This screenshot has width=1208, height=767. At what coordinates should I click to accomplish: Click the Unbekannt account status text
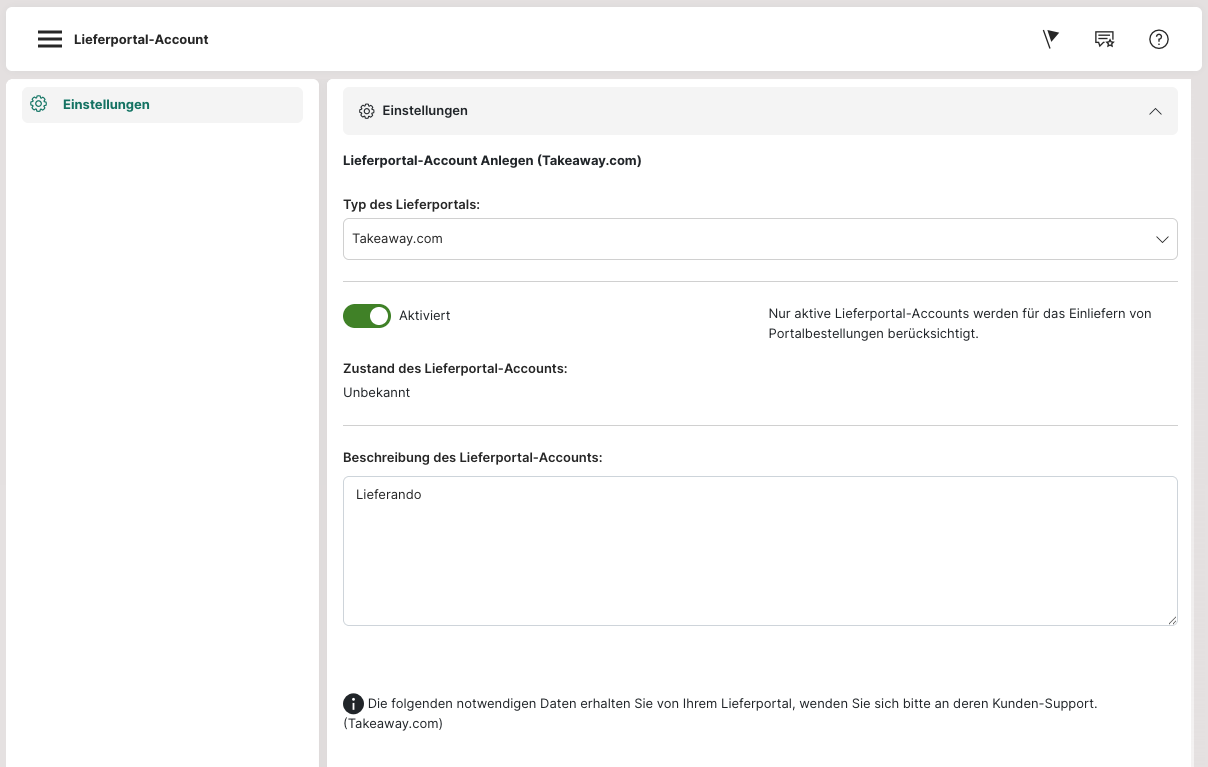pos(377,392)
